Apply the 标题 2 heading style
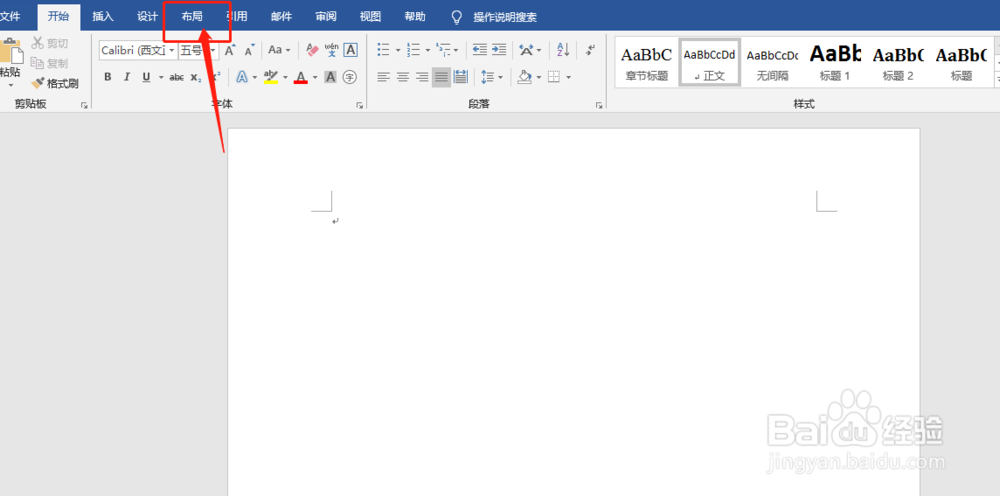Screen dimensions: 1000x496 click(x=898, y=62)
